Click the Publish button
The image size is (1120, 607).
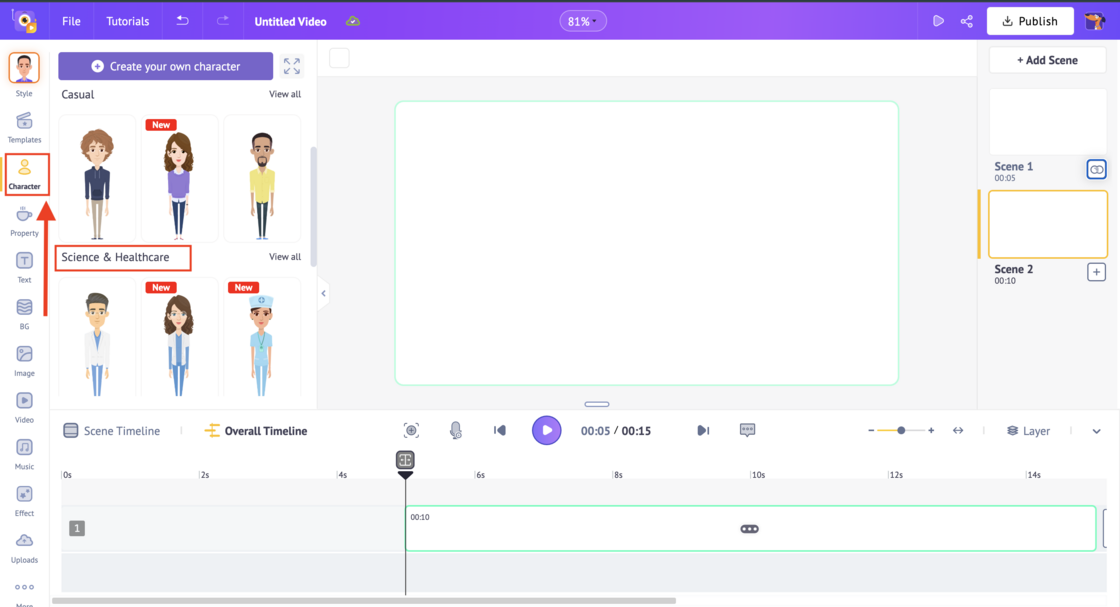tap(1030, 20)
